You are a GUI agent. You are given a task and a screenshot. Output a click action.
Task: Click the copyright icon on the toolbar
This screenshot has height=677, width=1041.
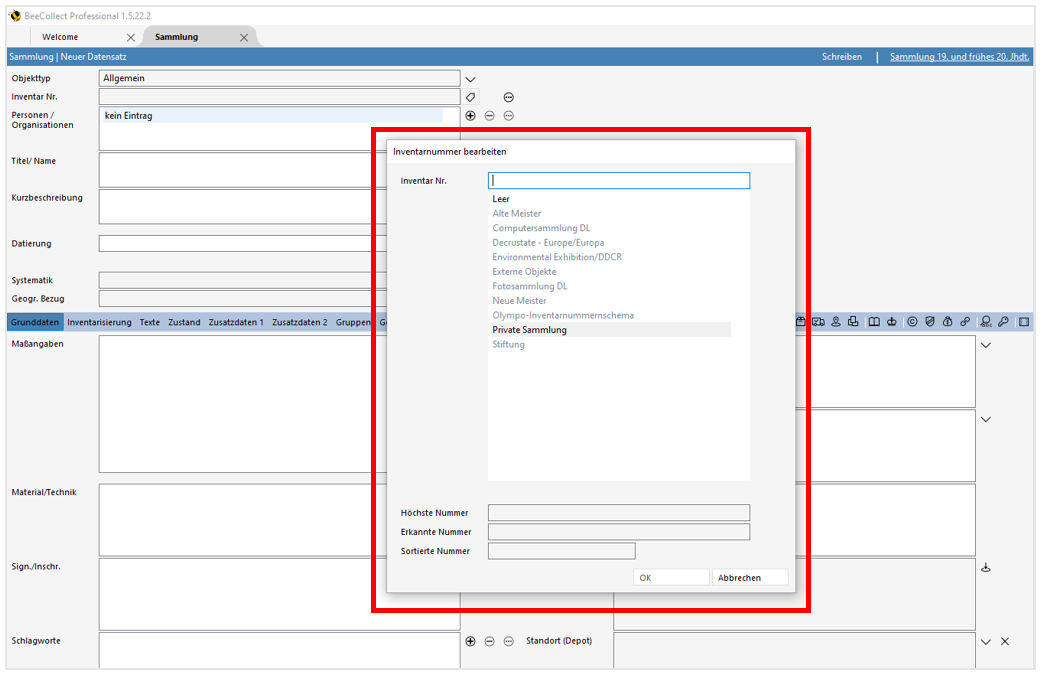point(910,321)
